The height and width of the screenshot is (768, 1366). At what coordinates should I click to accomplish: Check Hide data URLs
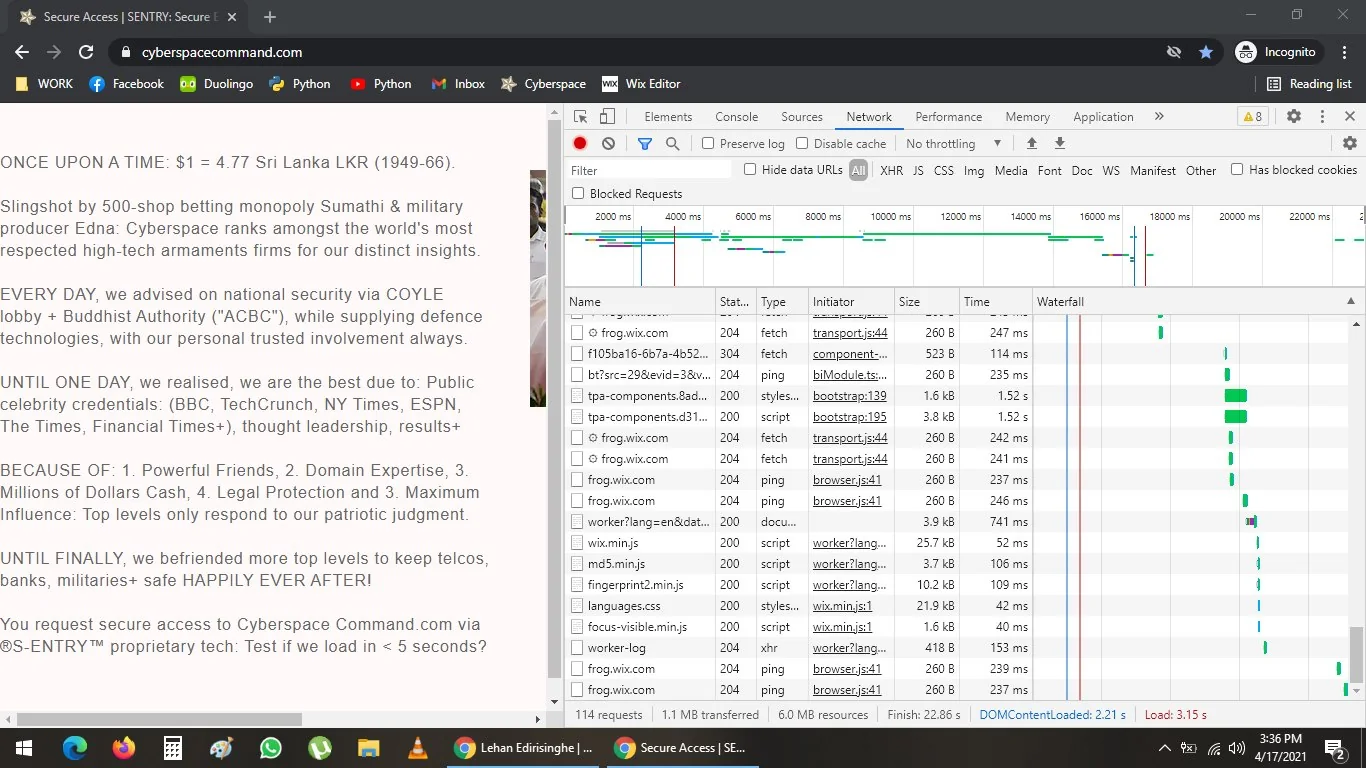click(750, 170)
